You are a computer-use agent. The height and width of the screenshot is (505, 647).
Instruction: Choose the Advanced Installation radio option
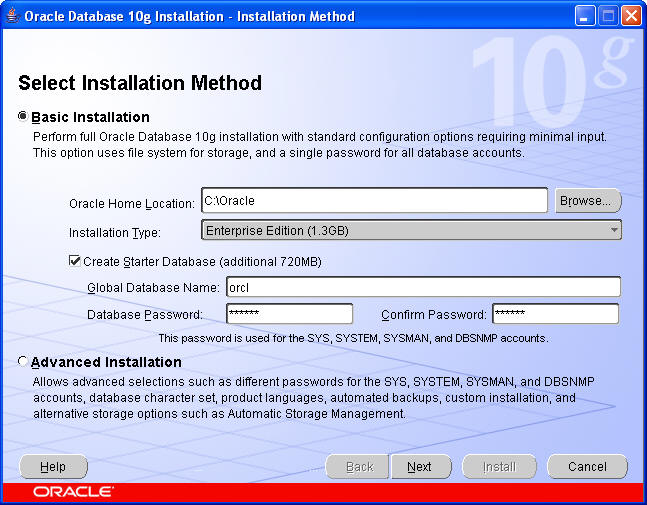coord(24,362)
